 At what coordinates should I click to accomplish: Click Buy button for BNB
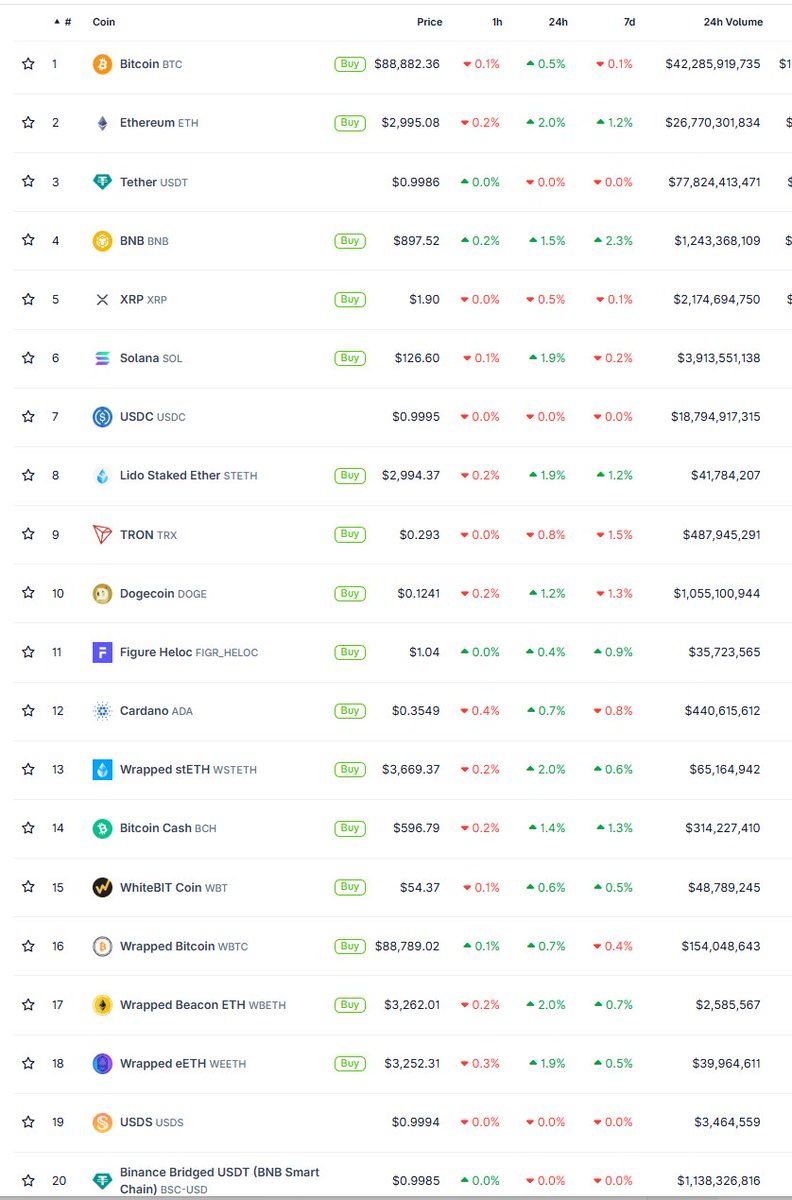click(x=350, y=241)
